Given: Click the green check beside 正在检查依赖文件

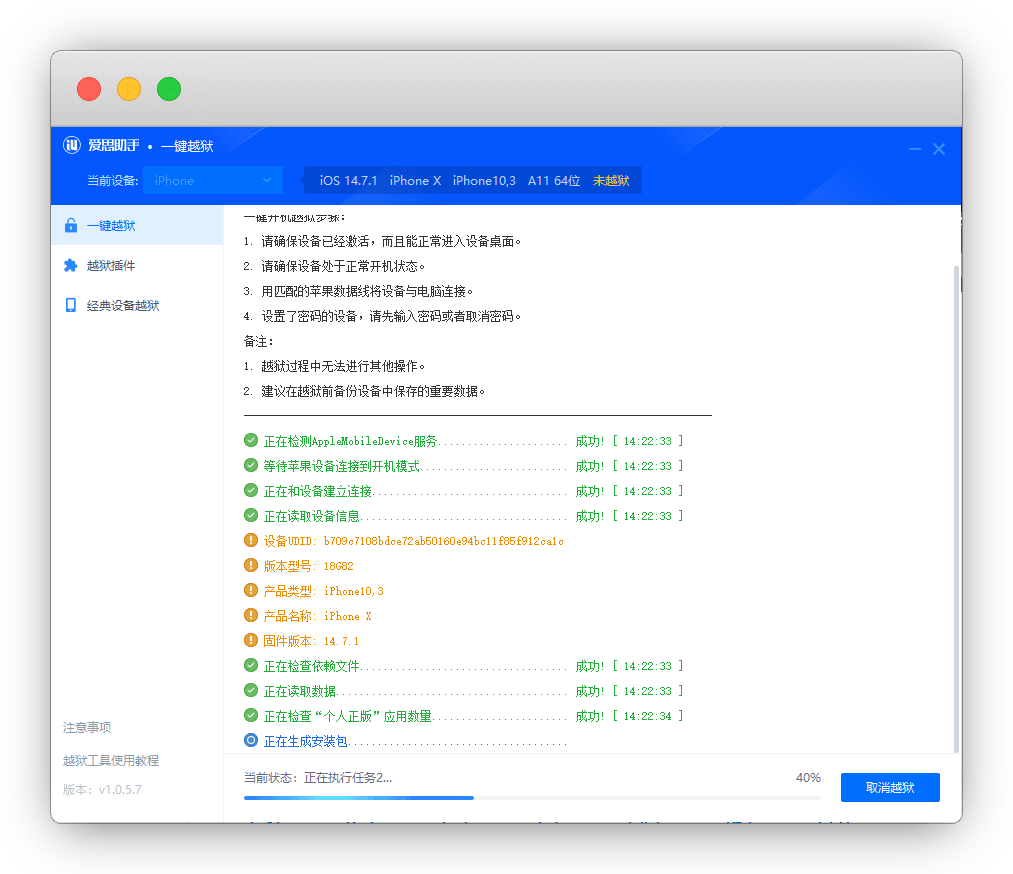Looking at the screenshot, I should click(251, 665).
